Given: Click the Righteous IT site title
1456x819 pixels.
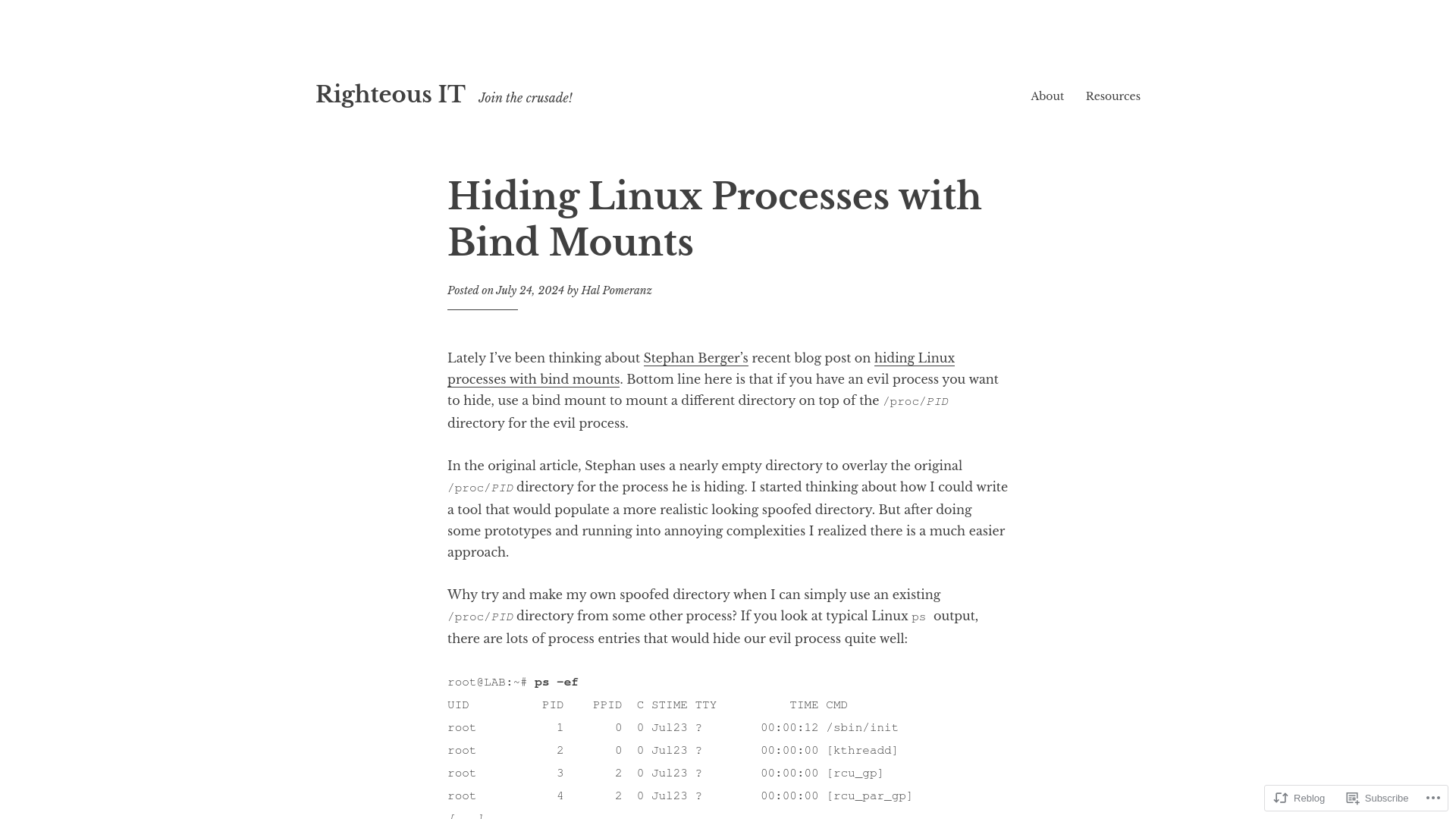Looking at the screenshot, I should (x=390, y=94).
